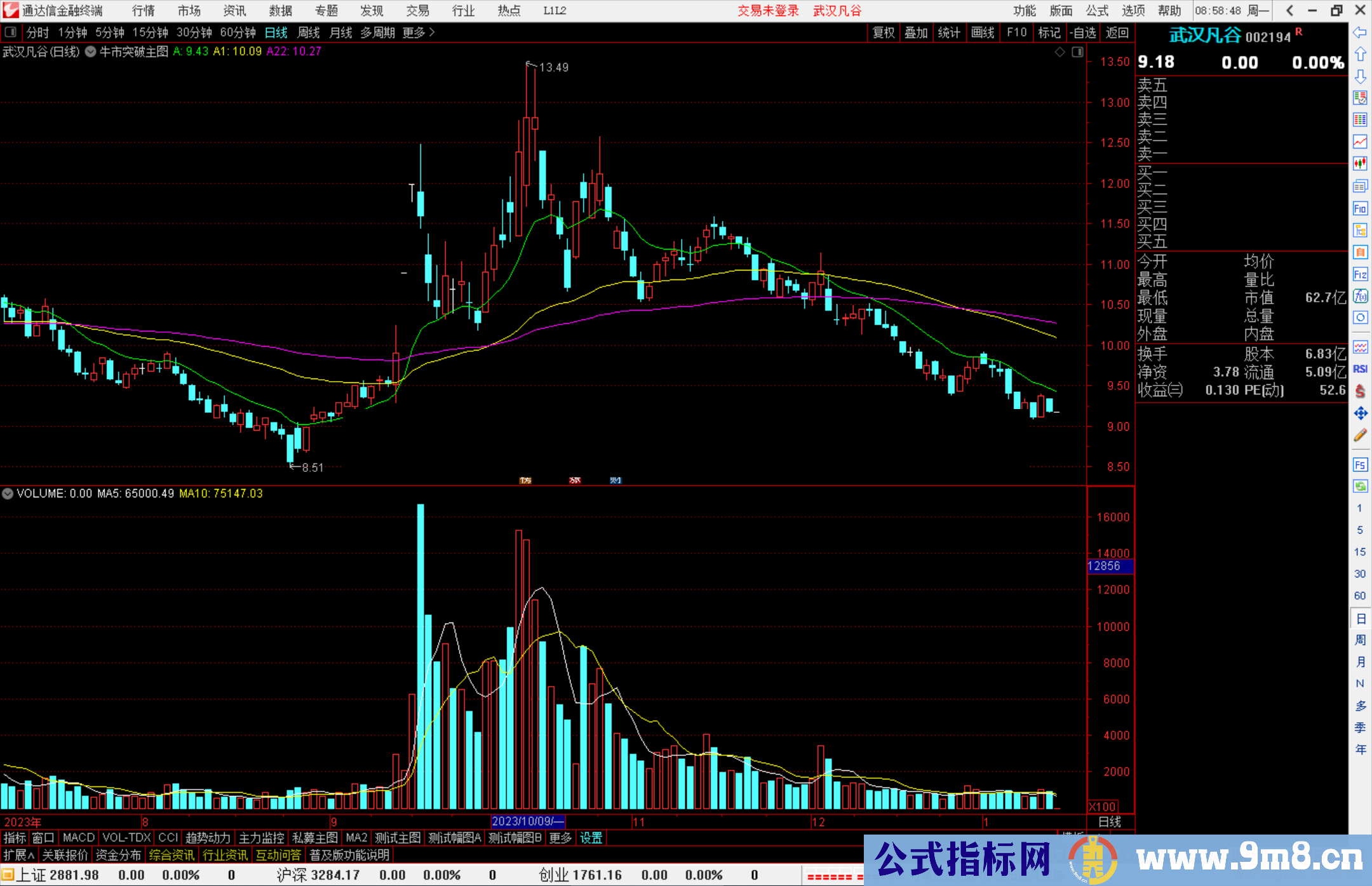Open the 行情 menu
Image resolution: width=1372 pixels, height=886 pixels.
pos(143,11)
